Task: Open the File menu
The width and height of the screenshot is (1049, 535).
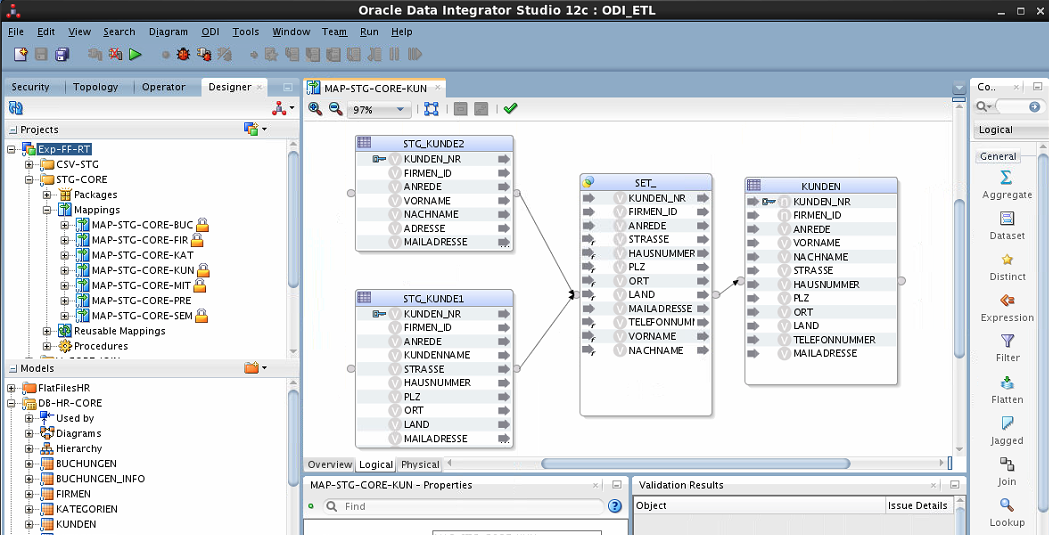Action: [x=15, y=31]
